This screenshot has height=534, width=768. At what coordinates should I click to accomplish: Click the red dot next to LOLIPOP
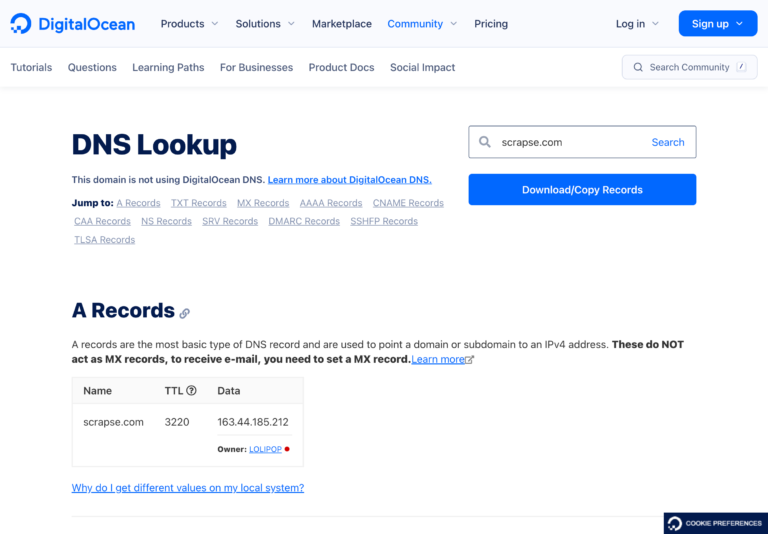[287, 450]
